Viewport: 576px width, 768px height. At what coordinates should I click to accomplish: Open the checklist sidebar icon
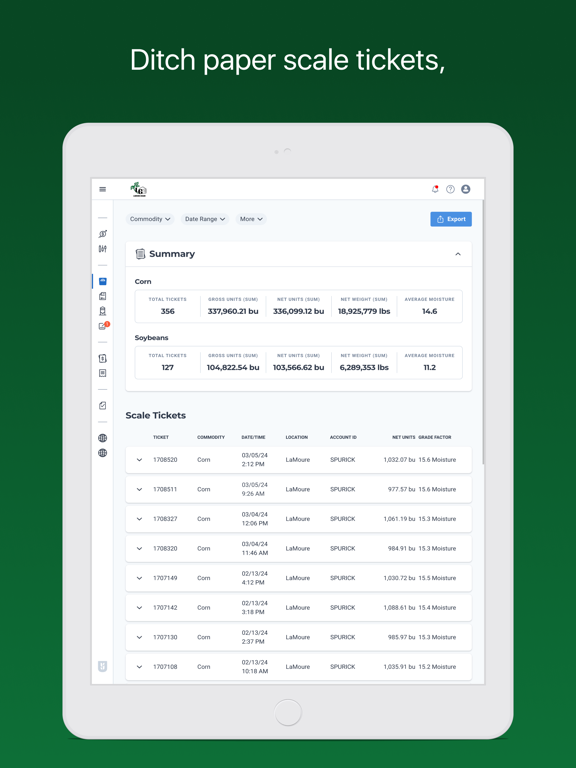click(x=102, y=406)
